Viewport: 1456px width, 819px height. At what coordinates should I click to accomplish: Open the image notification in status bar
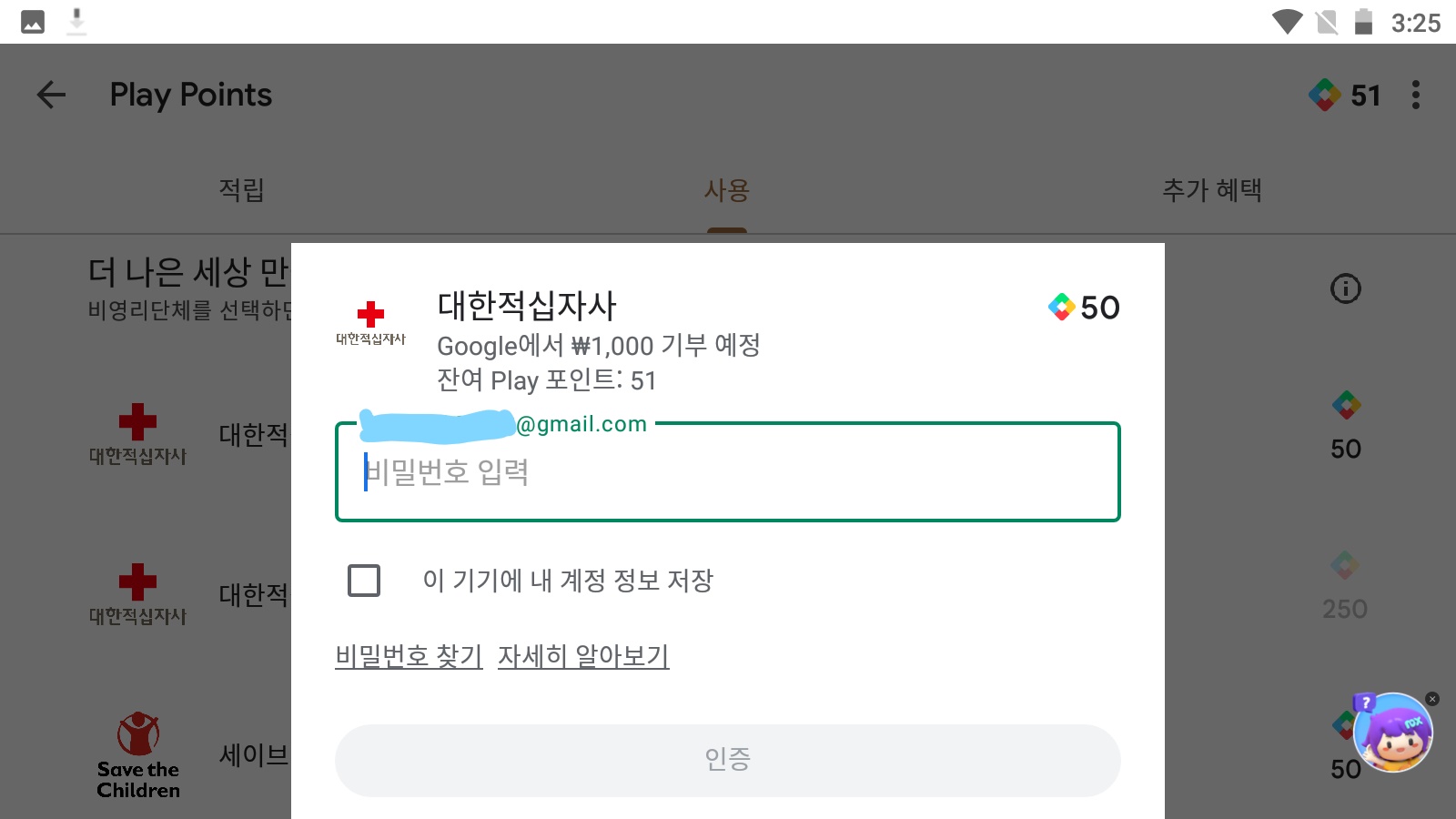coord(33,22)
